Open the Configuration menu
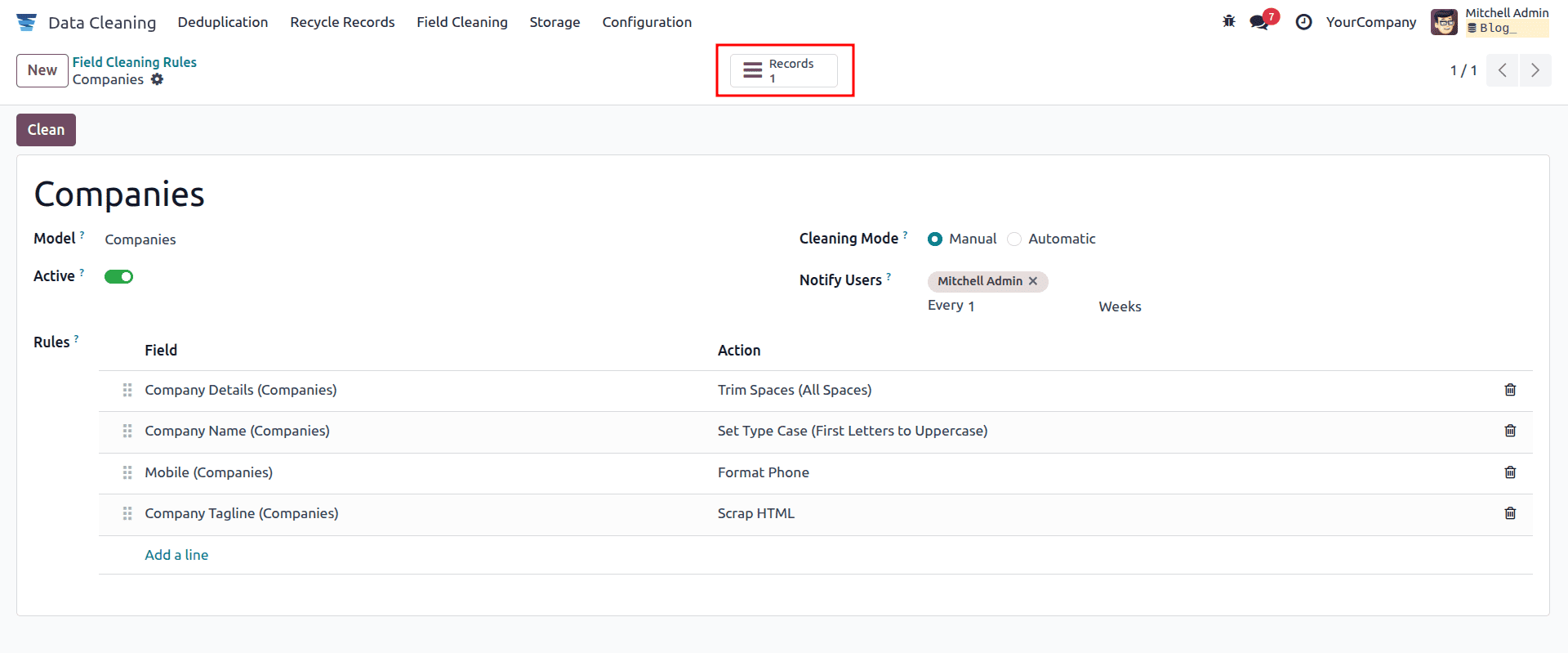Viewport: 1568px width, 653px height. pyautogui.click(x=647, y=22)
